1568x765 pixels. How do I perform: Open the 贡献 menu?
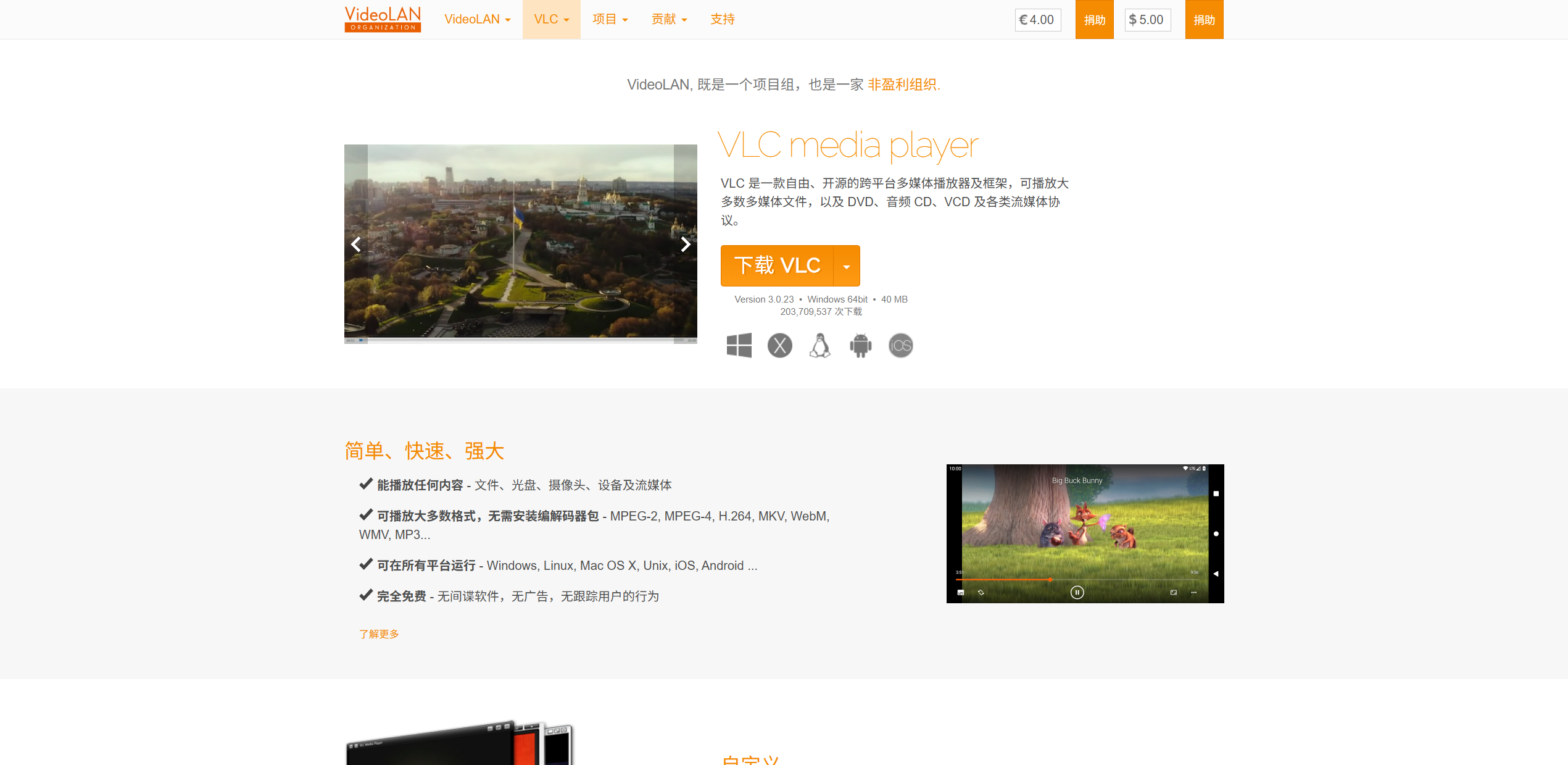669,19
